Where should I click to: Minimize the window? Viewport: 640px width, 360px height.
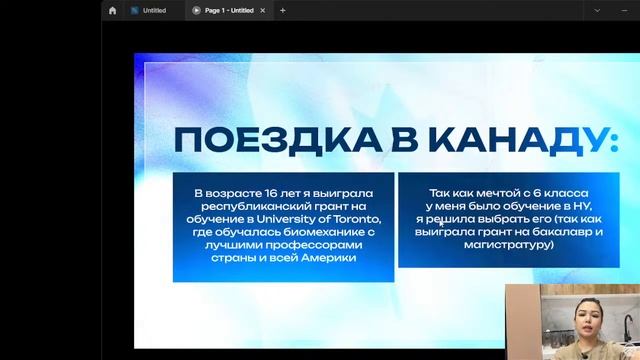click(624, 11)
